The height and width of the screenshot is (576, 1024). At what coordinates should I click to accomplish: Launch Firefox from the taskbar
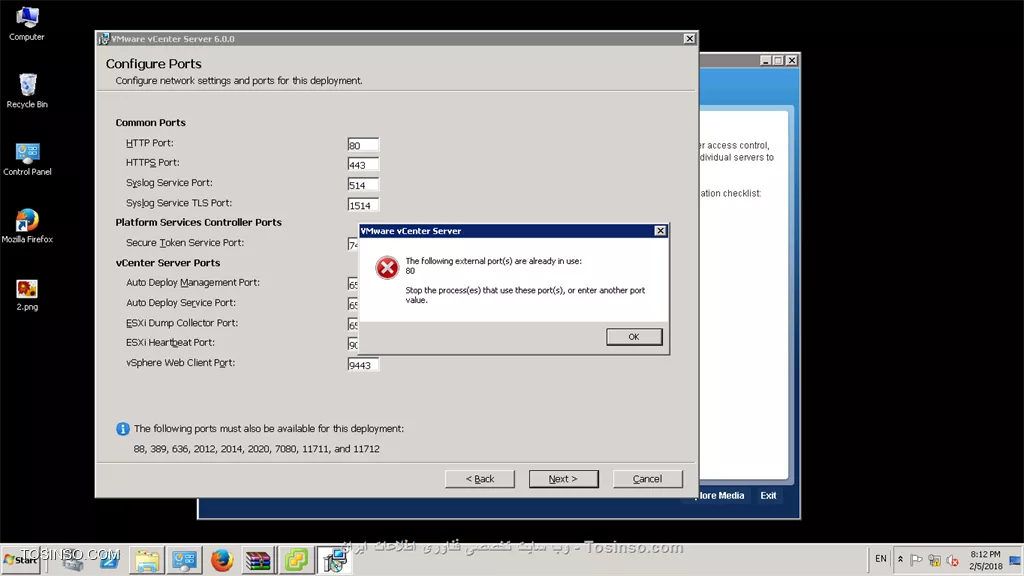(221, 560)
